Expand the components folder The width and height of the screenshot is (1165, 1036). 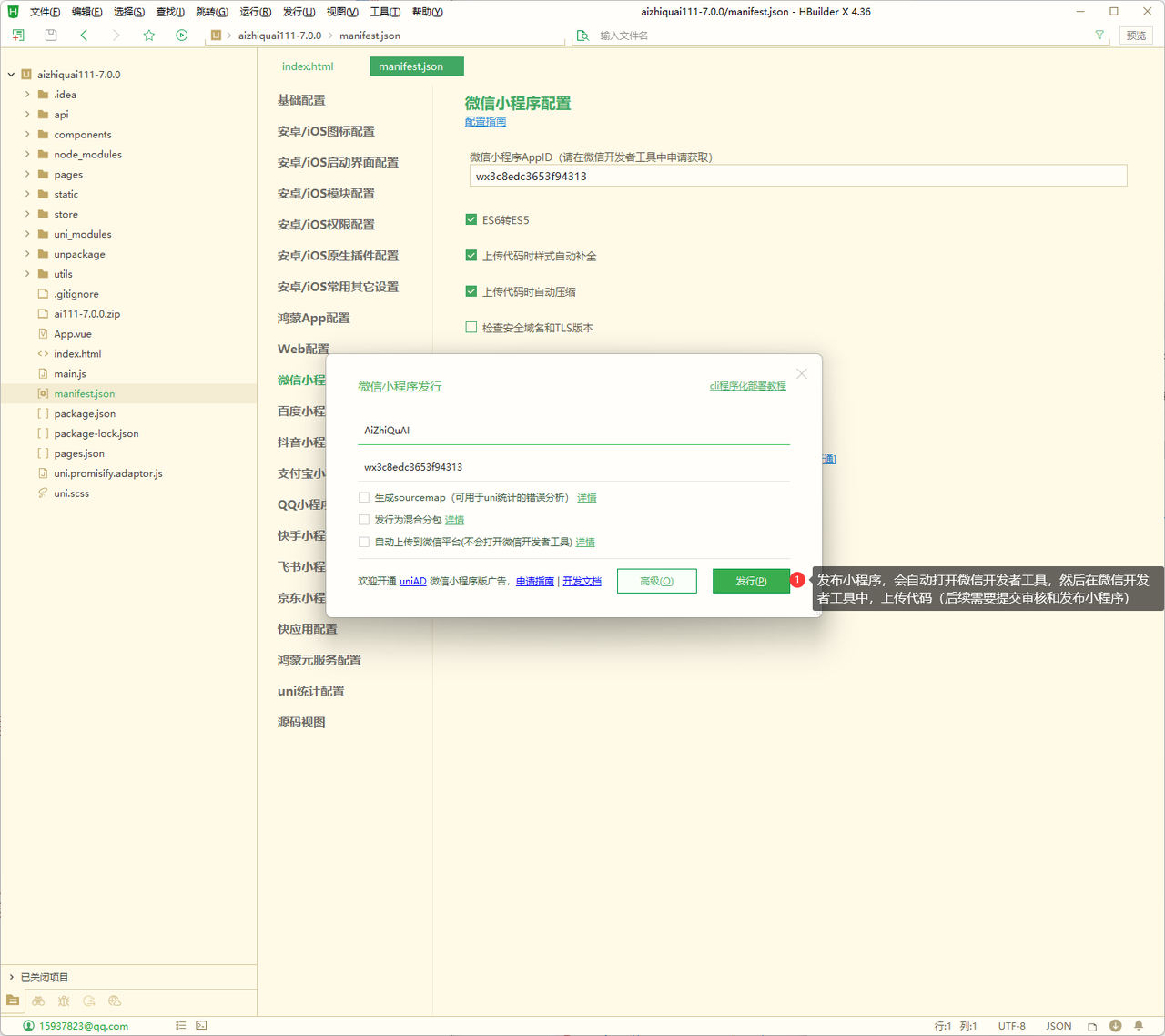click(27, 135)
